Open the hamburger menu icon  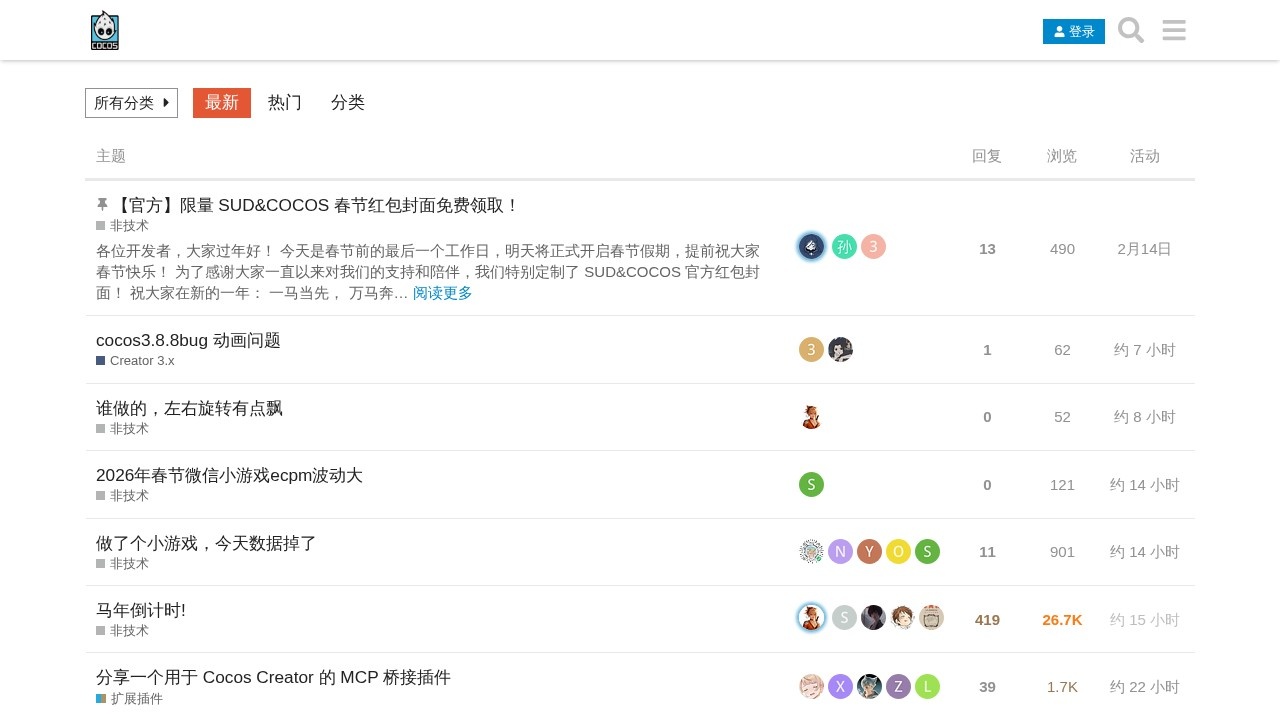pos(1173,30)
